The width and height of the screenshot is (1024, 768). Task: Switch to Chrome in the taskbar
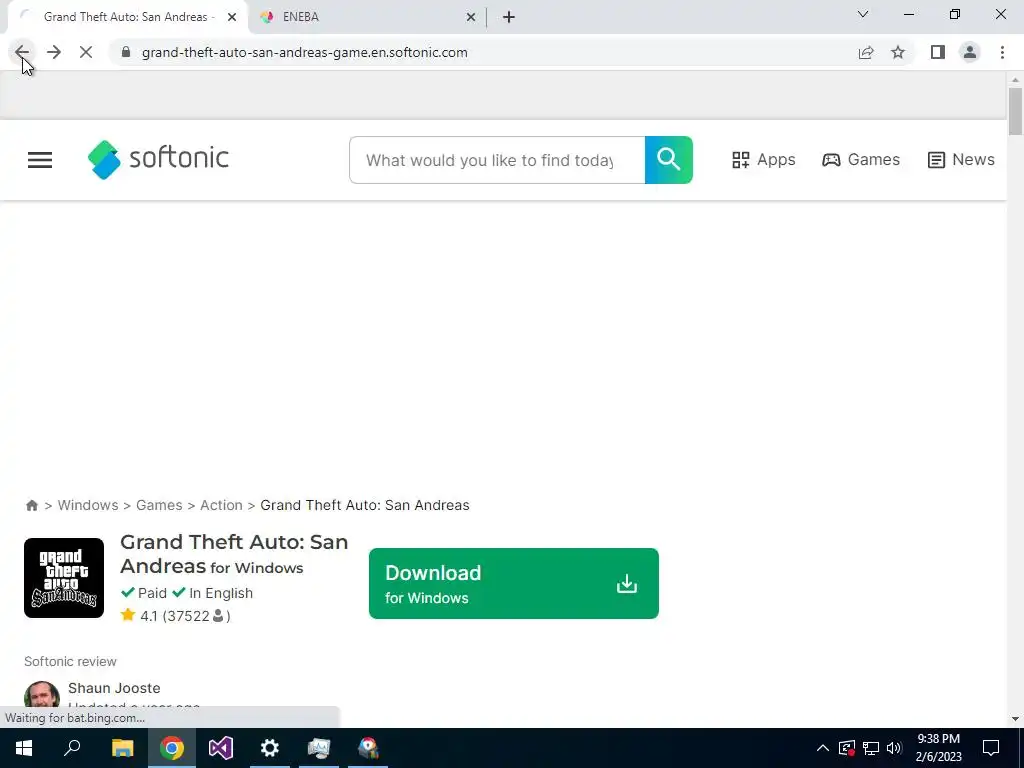(172, 748)
